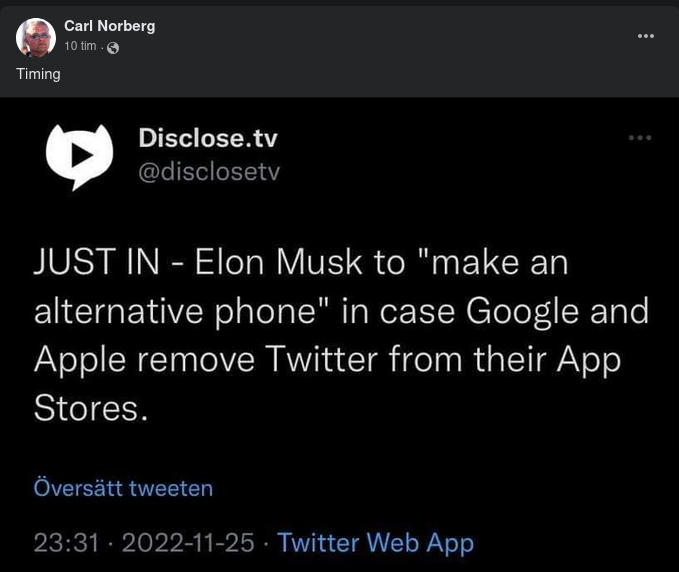Click "Översätt tweeten" to translate tweet
The height and width of the screenshot is (572, 679).
coord(123,488)
